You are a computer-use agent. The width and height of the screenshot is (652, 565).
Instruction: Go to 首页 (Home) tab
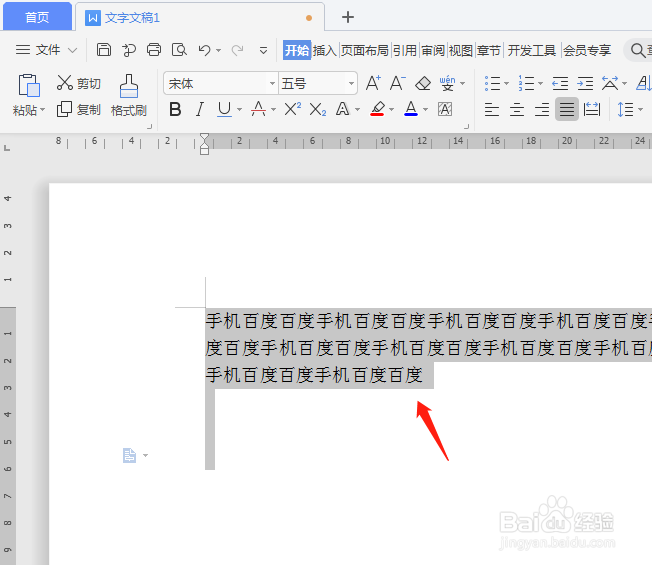click(x=37, y=17)
